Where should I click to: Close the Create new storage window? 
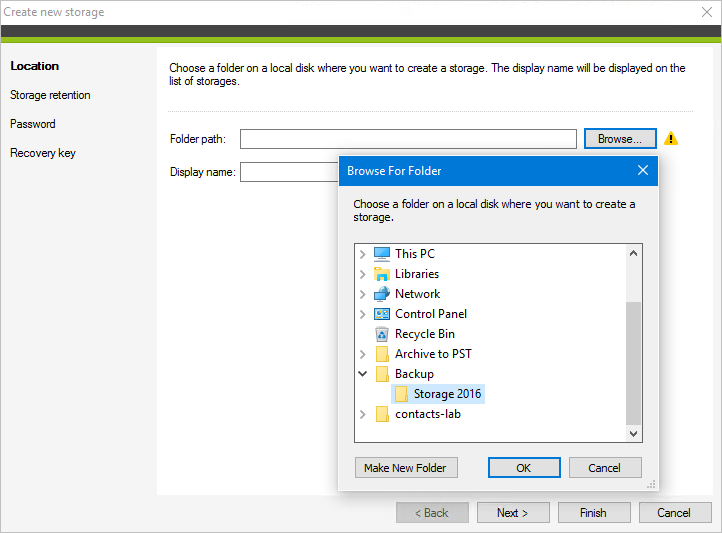pyautogui.click(x=707, y=12)
